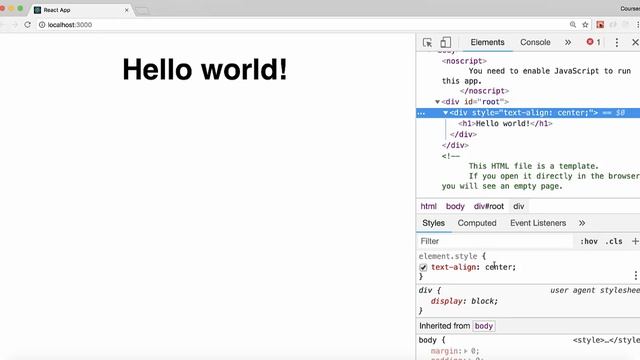Select the noscript opening tag
This screenshot has width=640, height=360.
[464, 61]
